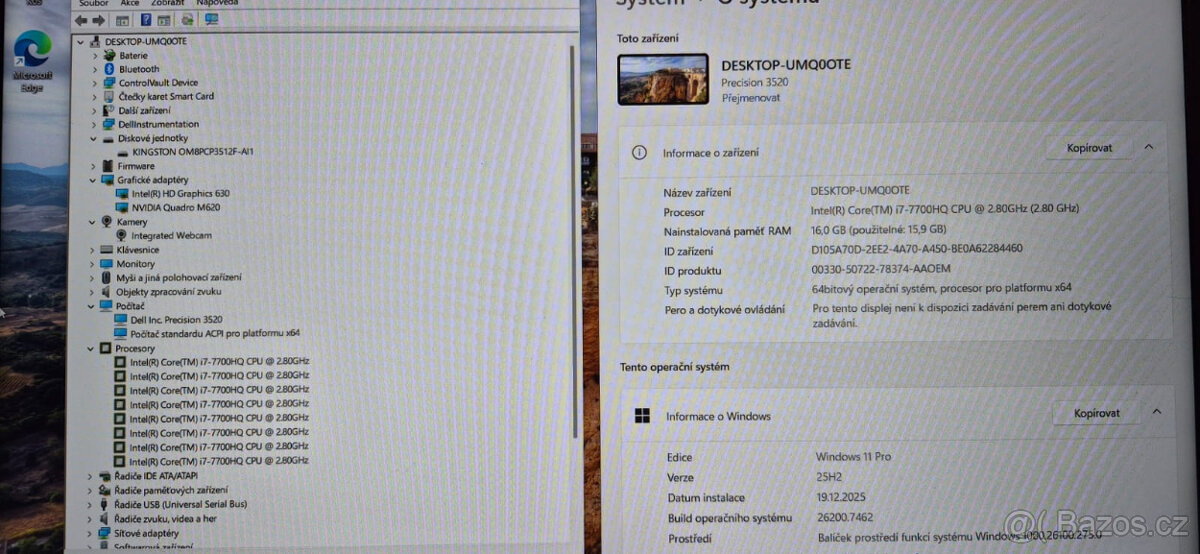Click the Procesory category chip icon
1200x554 pixels.
click(105, 348)
